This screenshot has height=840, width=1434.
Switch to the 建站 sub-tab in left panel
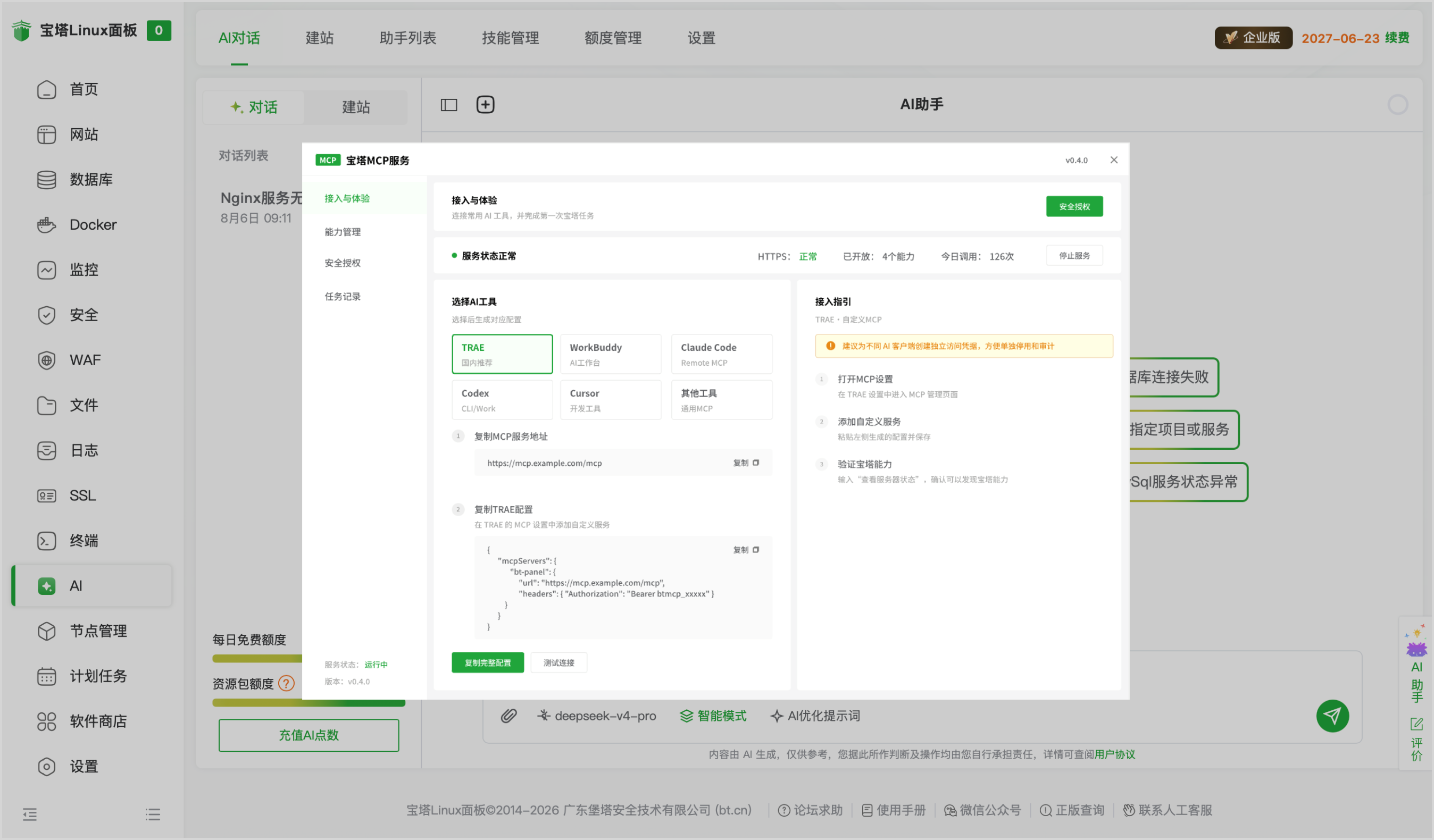click(x=356, y=107)
